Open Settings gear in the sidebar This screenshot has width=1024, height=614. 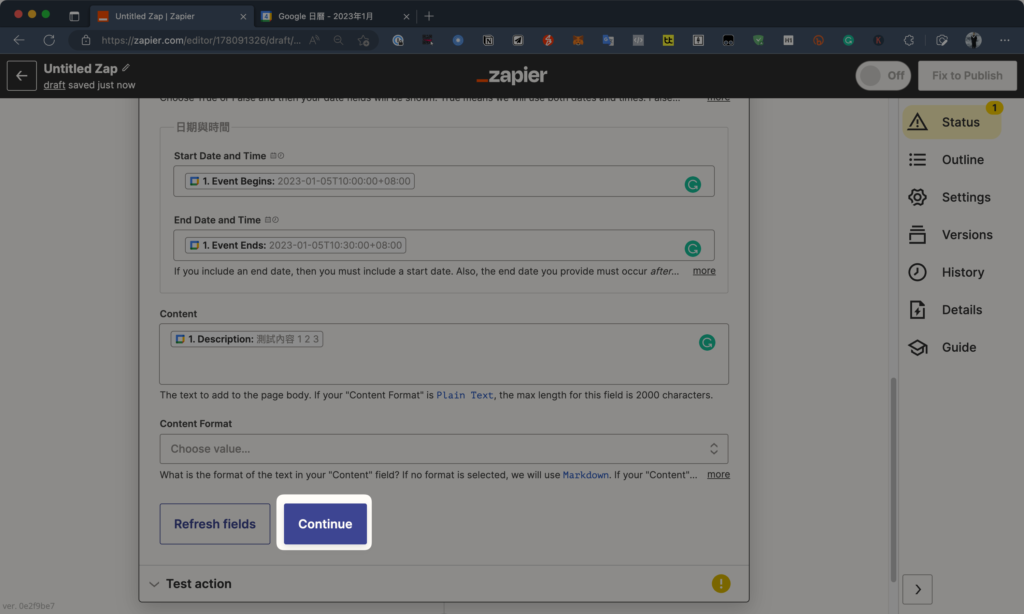pyautogui.click(x=918, y=197)
